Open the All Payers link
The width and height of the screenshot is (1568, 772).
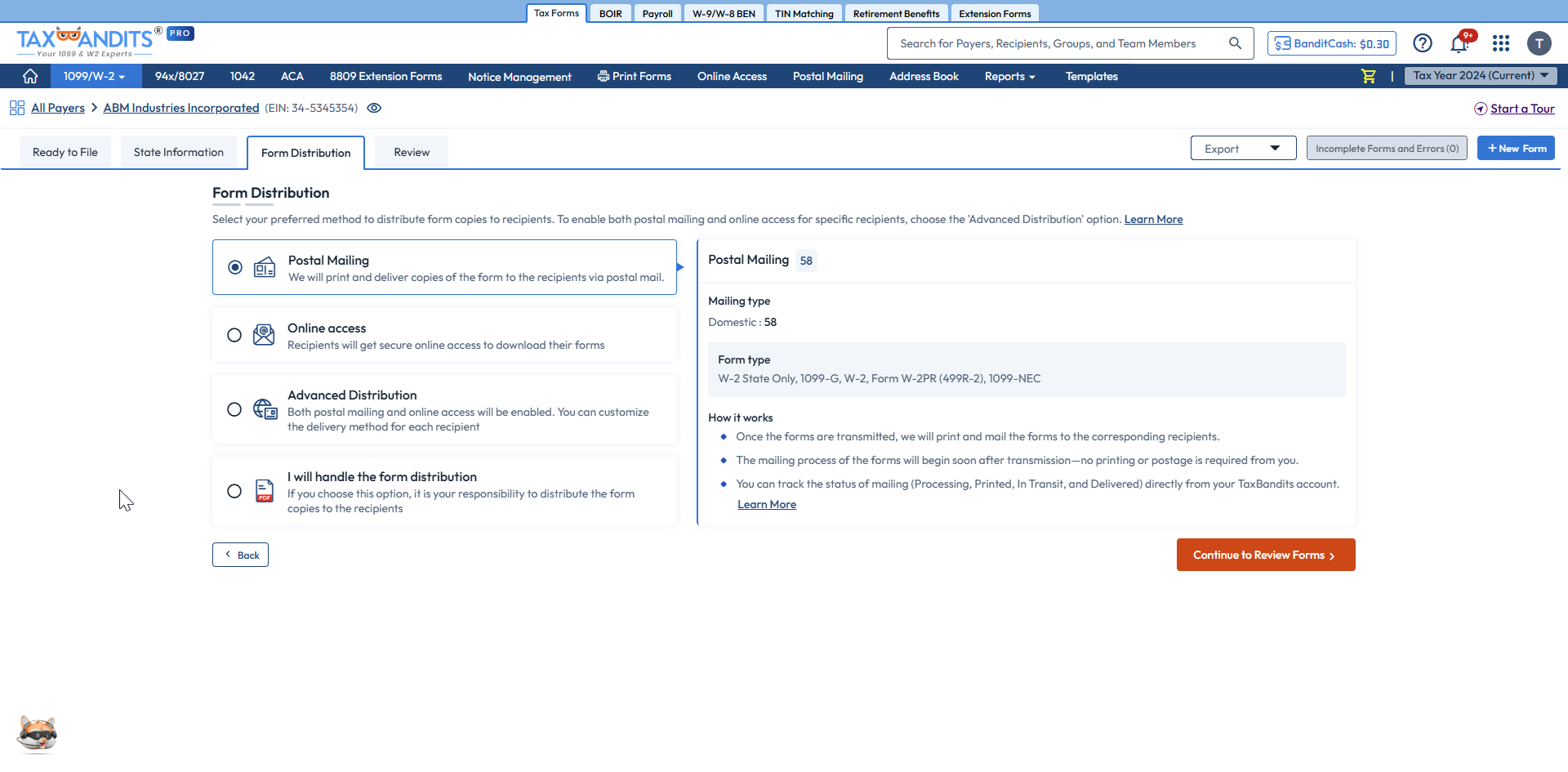click(58, 108)
